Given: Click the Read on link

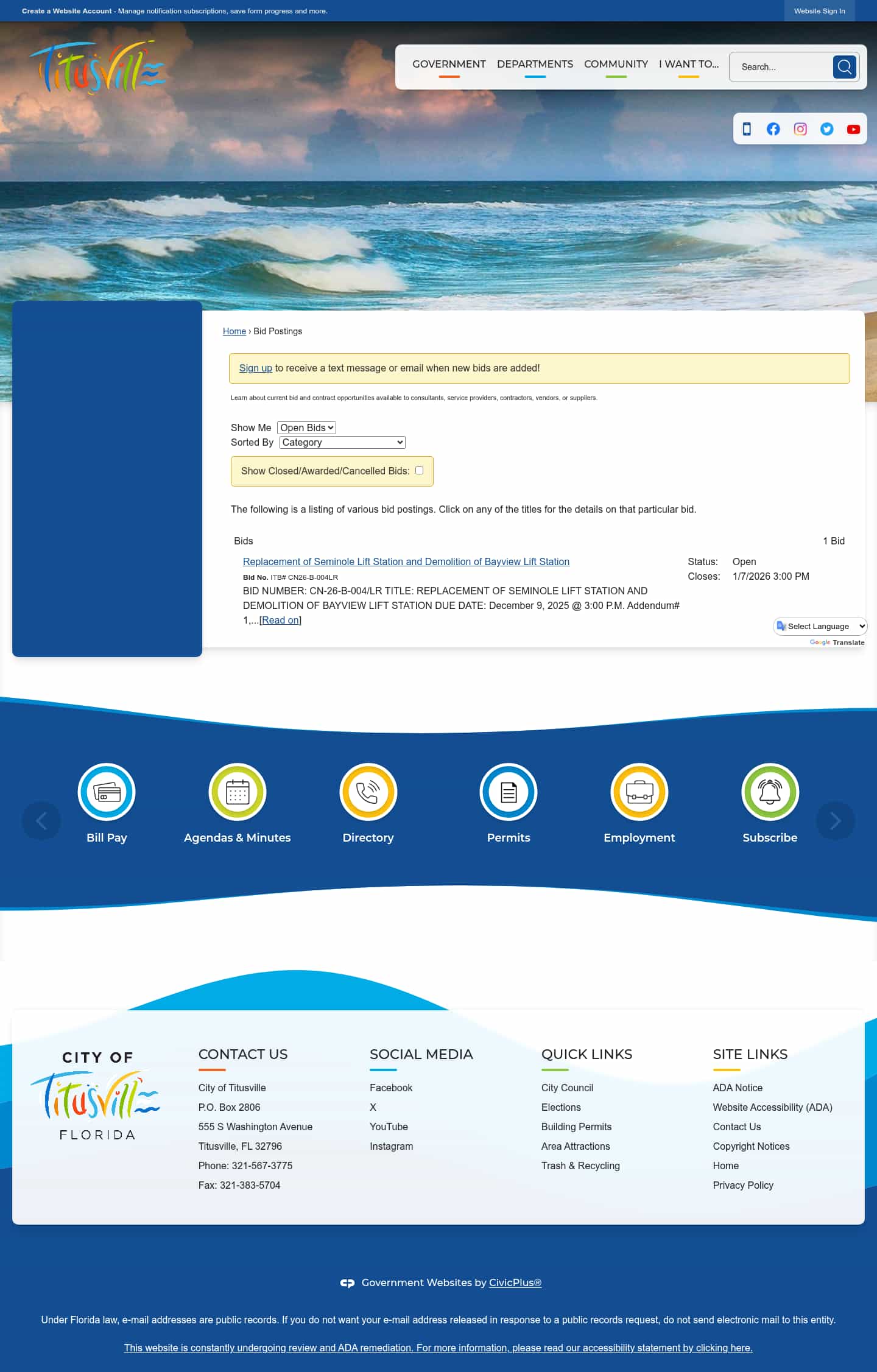Looking at the screenshot, I should (x=280, y=620).
